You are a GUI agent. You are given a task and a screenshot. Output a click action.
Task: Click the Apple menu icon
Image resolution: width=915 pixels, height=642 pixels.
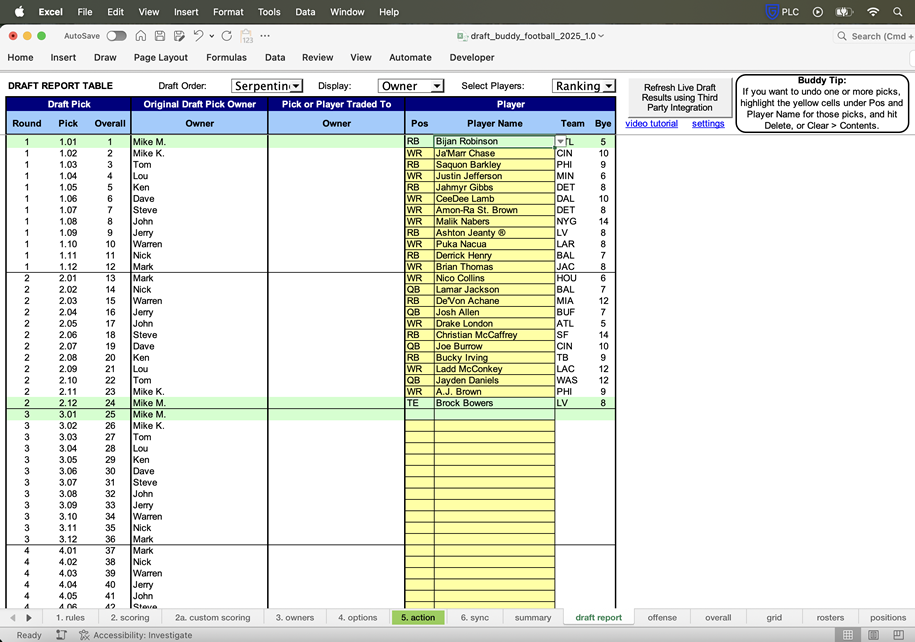(x=19, y=12)
